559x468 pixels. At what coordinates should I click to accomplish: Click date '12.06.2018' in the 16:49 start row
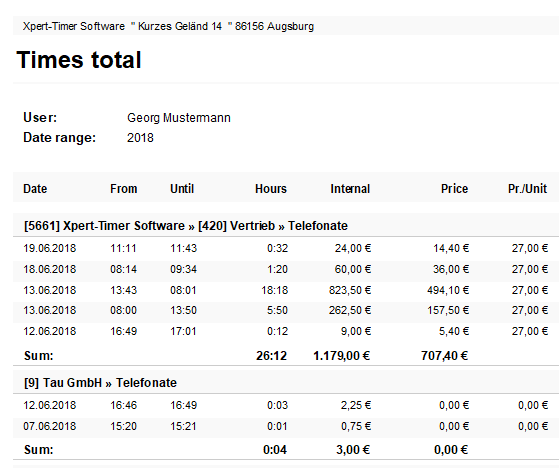(50, 331)
